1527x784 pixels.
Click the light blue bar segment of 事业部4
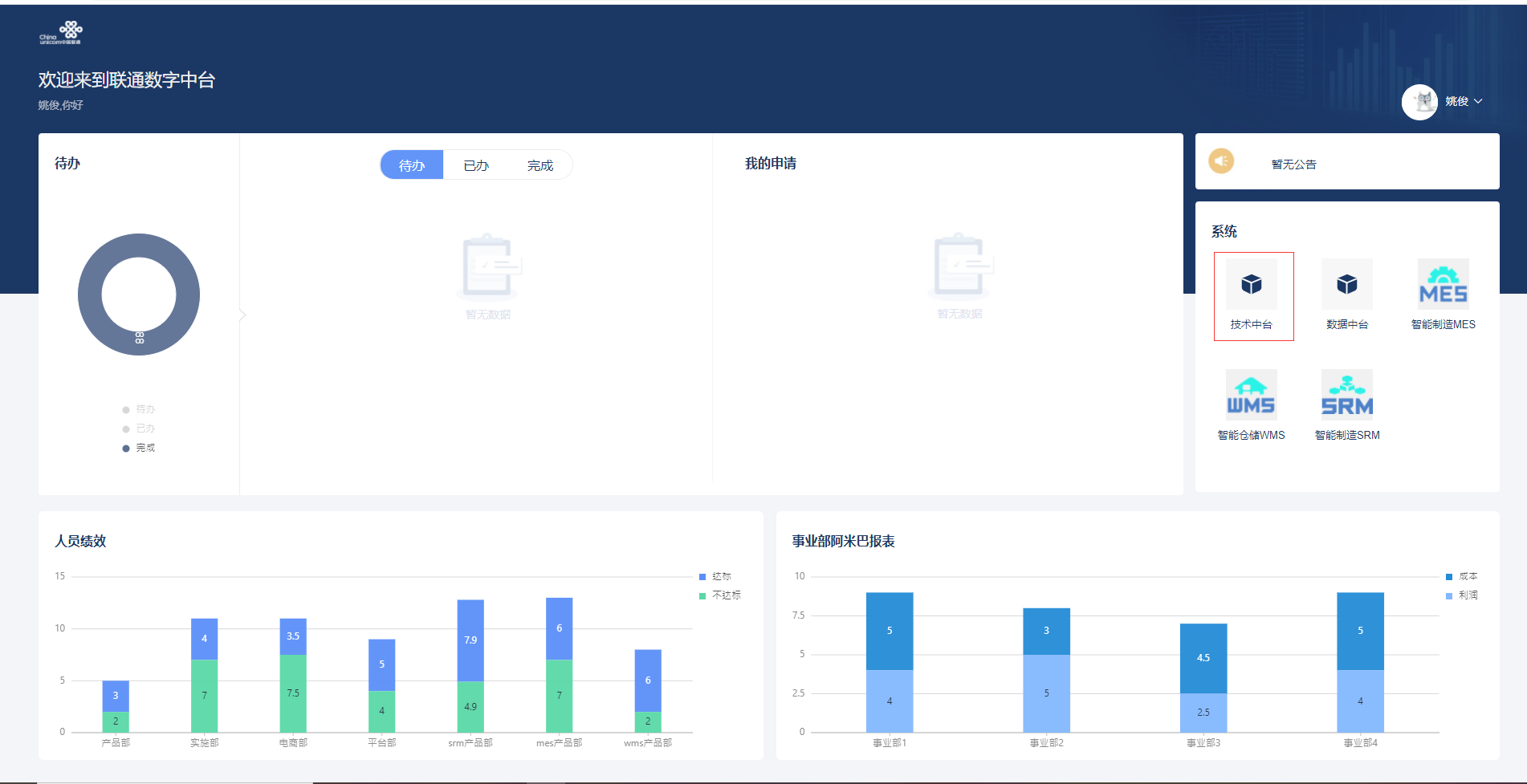1360,701
